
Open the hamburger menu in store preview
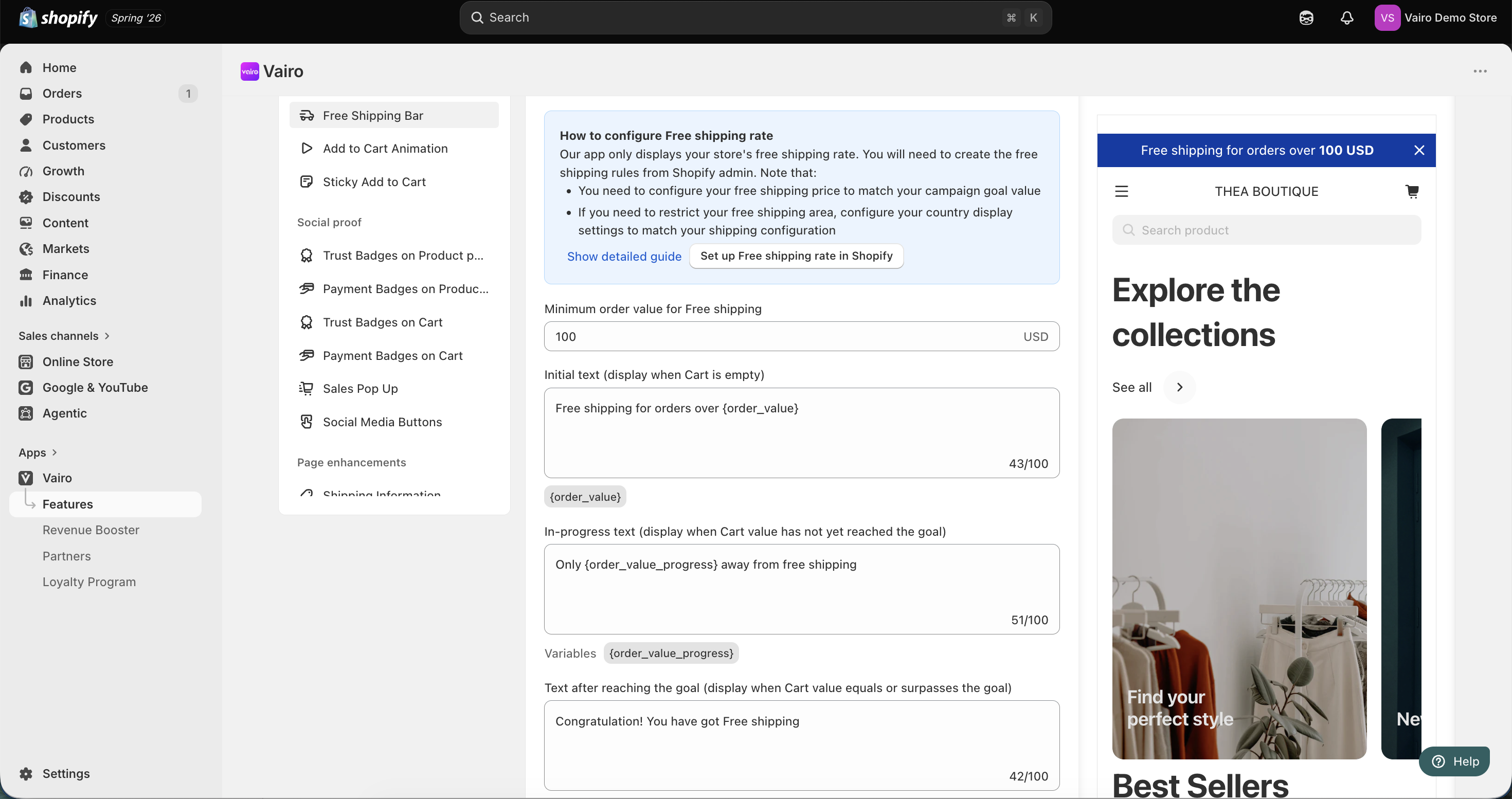tap(1122, 191)
